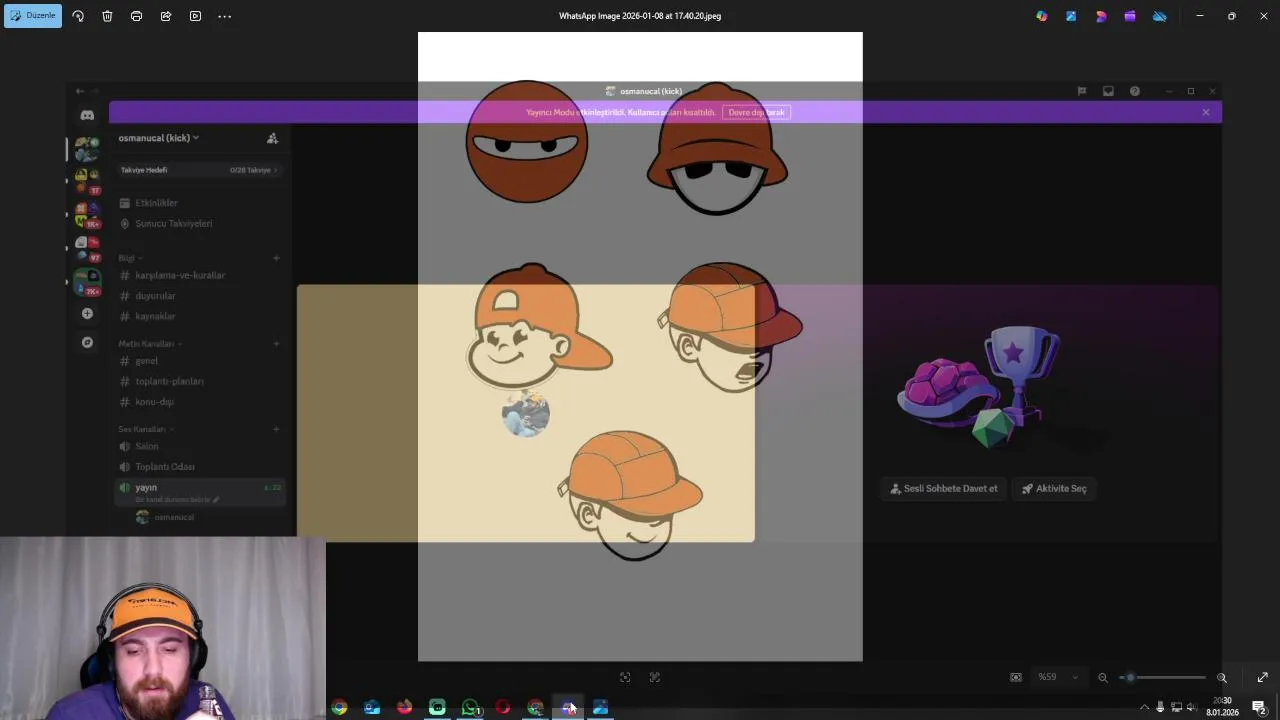Click the multicolored swirl icon in Photos title bar
Image resolution: width=1280 pixels, height=720 pixels.
tap(1042, 16)
